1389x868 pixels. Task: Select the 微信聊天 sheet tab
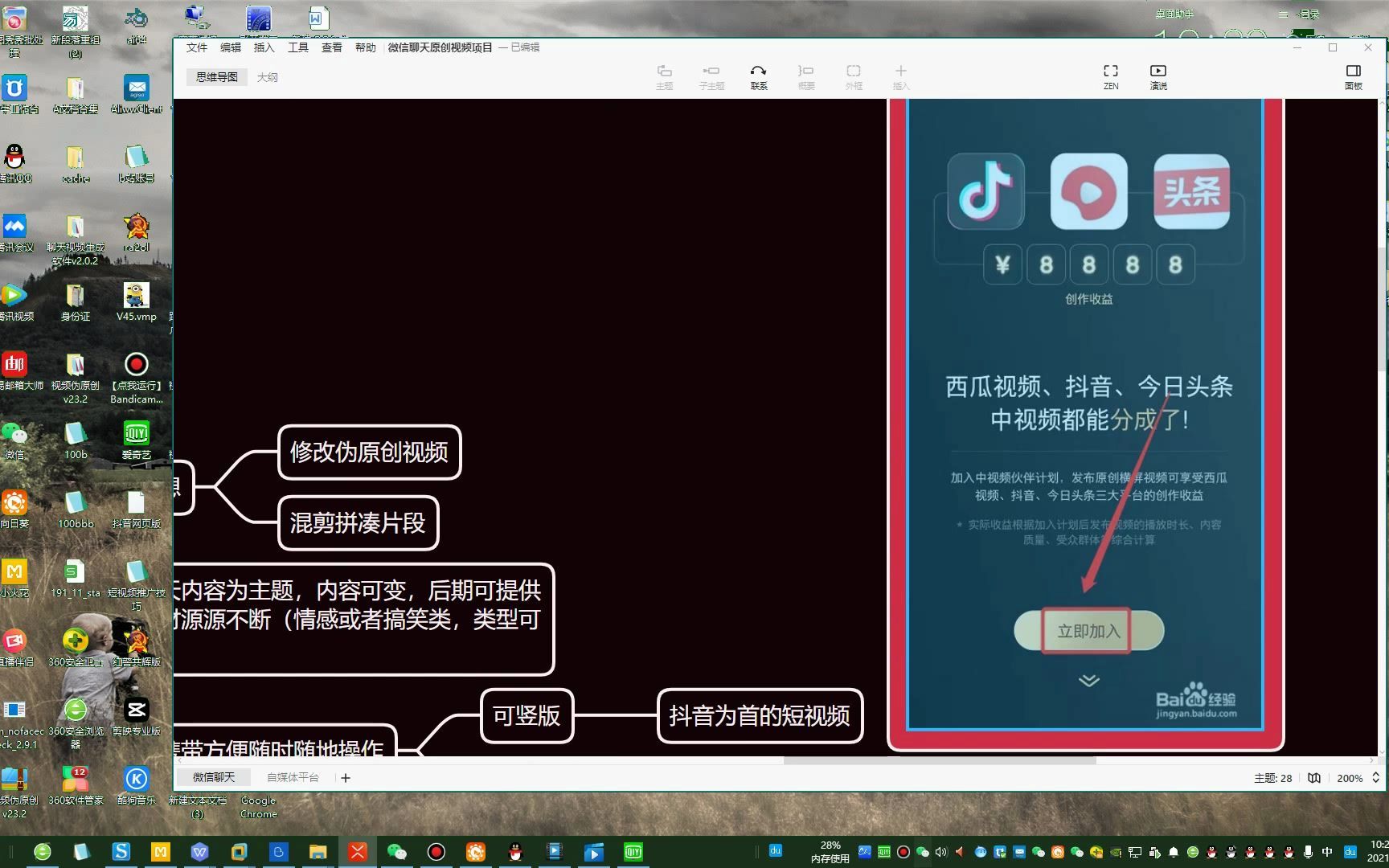coord(214,777)
